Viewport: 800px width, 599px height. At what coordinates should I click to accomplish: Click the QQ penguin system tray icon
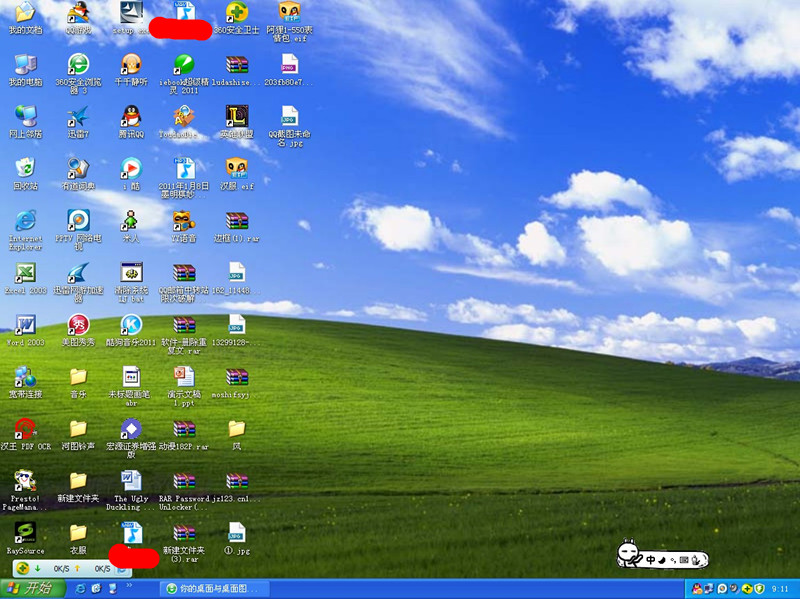pyautogui.click(x=696, y=589)
